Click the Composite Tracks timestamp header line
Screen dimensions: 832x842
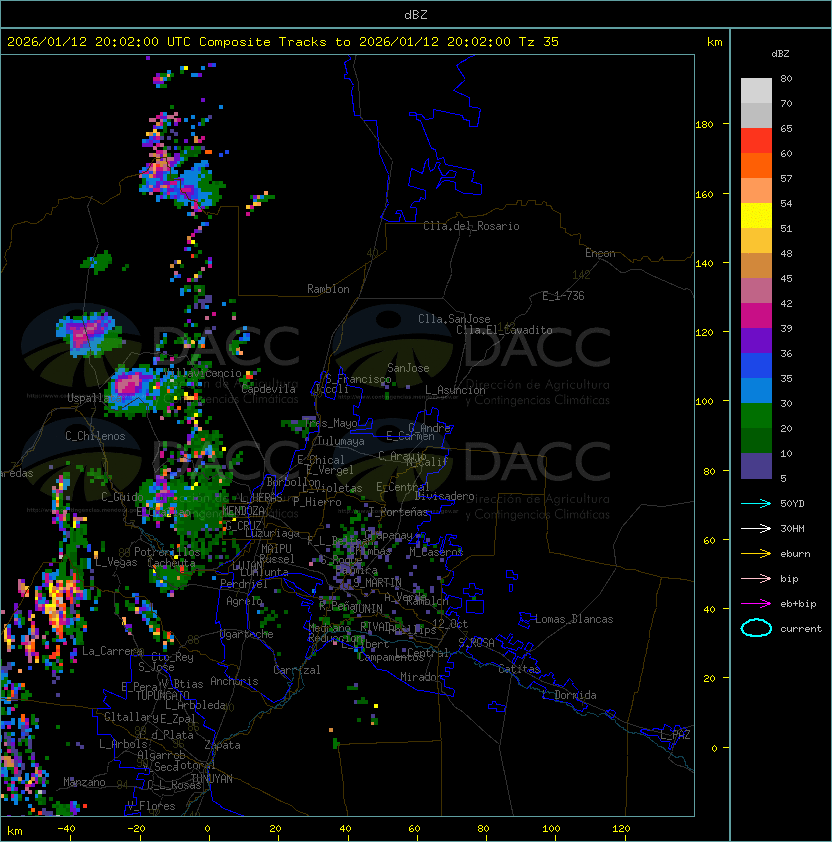click(283, 42)
